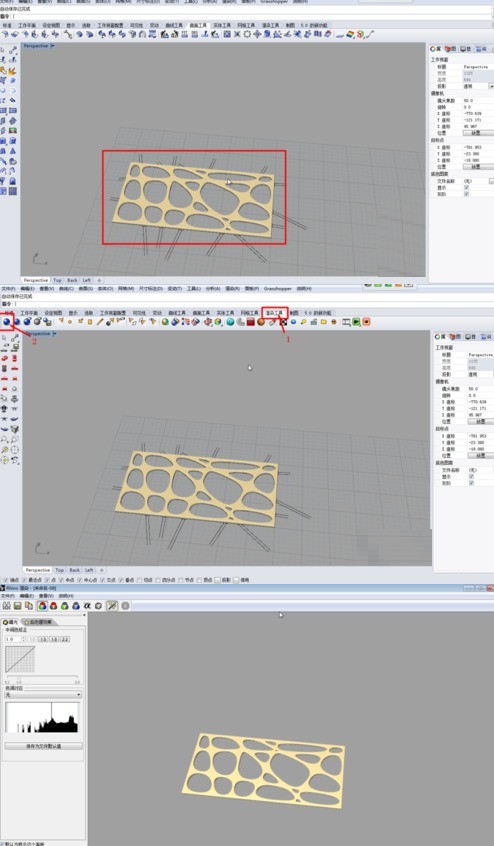Click the gamma correction slider track
The width and height of the screenshot is (494, 846).
pos(42,677)
